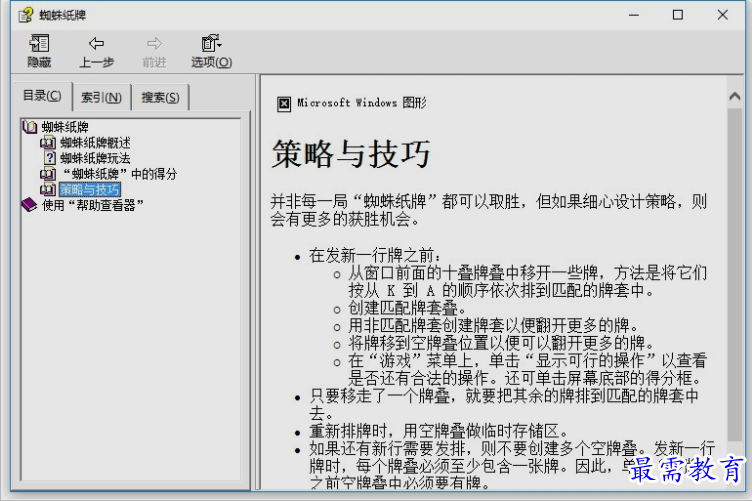Click the scroll-up arrow in content pane
The image size is (752, 501).
point(735,96)
